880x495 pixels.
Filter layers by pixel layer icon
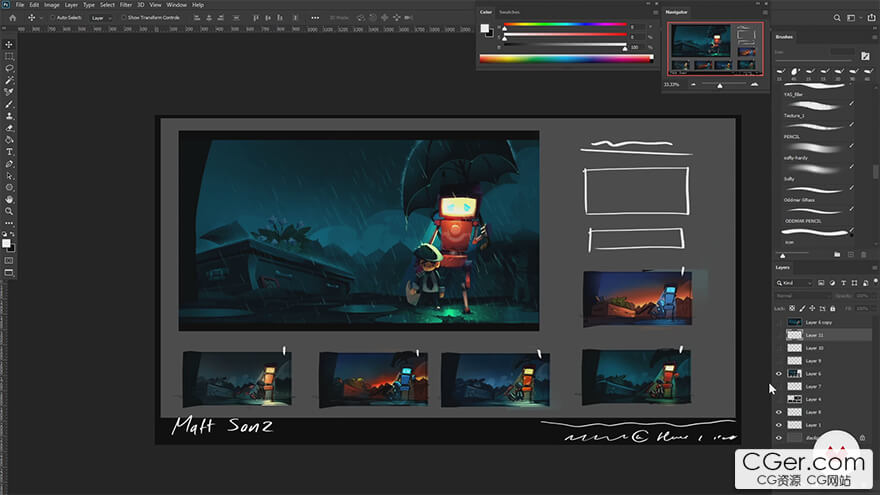821,283
